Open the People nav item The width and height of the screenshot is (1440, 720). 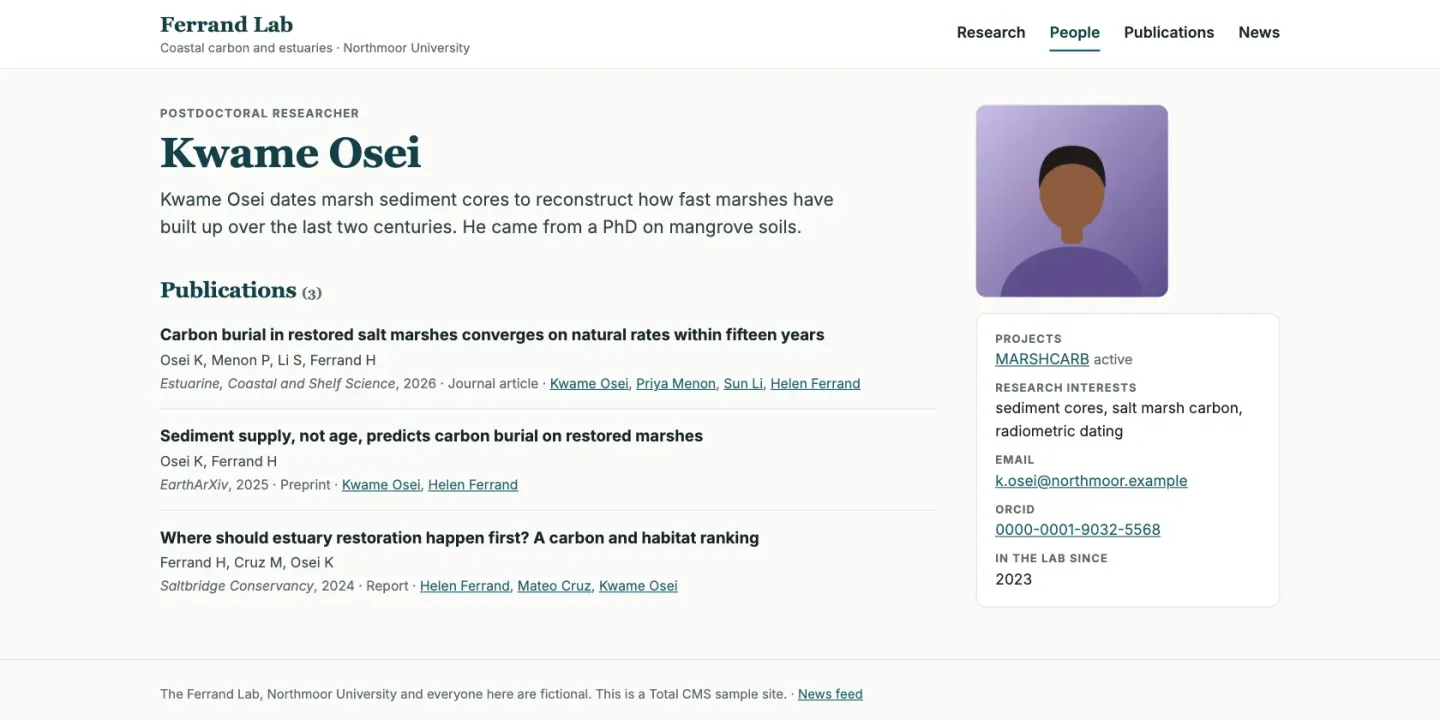[1074, 32]
